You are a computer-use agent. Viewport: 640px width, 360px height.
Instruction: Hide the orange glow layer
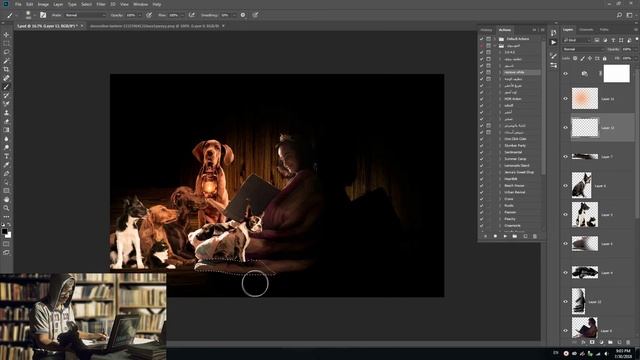pyautogui.click(x=565, y=98)
